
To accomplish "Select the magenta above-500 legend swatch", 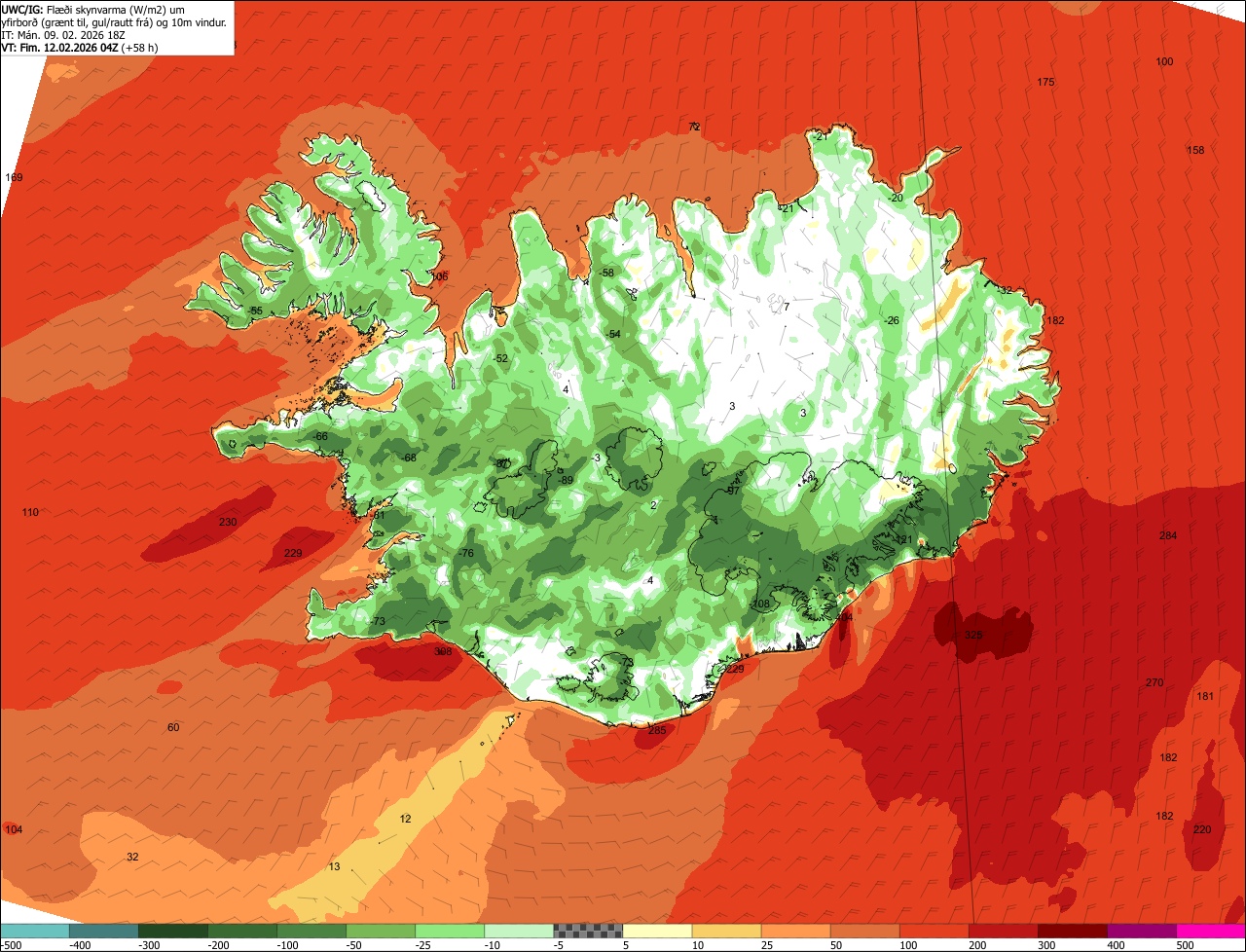I will [x=1211, y=931].
